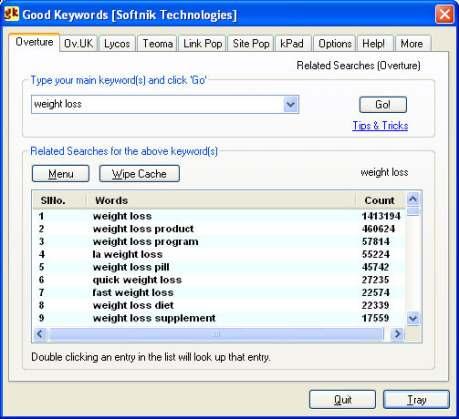Open the Menu button

tap(61, 174)
